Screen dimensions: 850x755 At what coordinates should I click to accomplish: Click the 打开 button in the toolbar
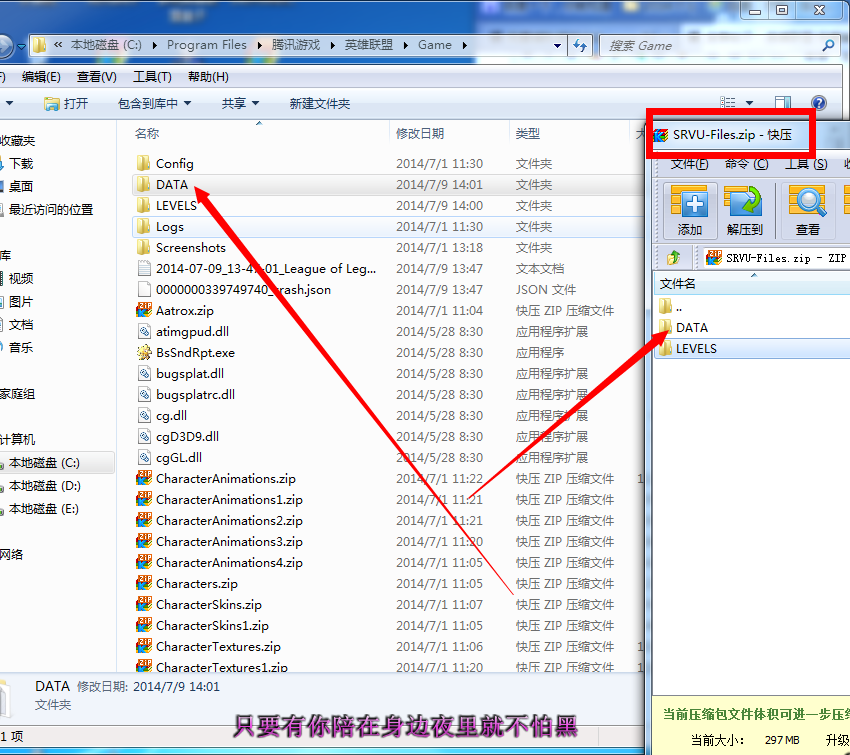click(x=66, y=104)
